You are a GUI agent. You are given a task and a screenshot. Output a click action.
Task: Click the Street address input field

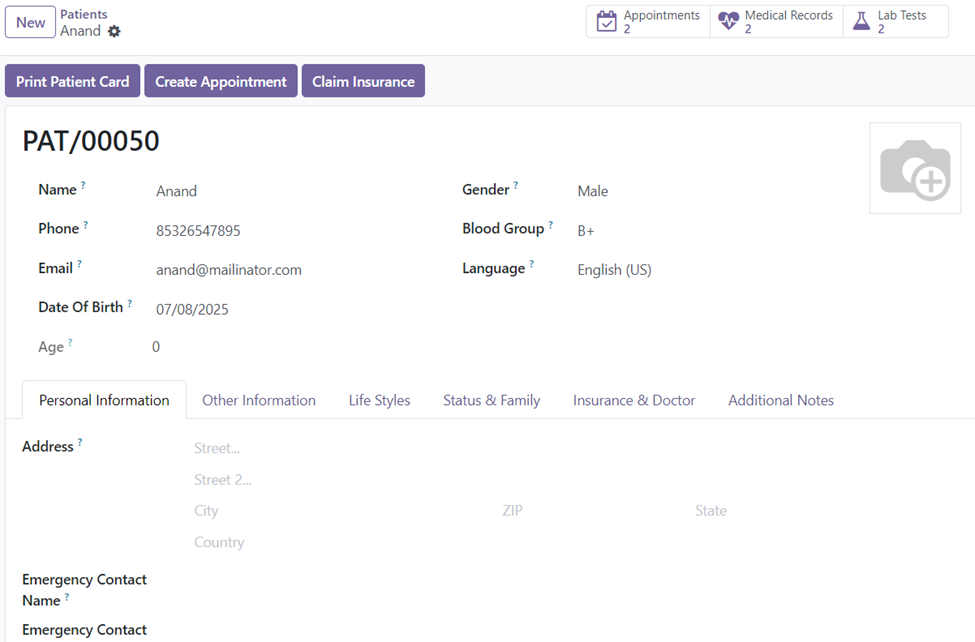pyautogui.click(x=217, y=447)
